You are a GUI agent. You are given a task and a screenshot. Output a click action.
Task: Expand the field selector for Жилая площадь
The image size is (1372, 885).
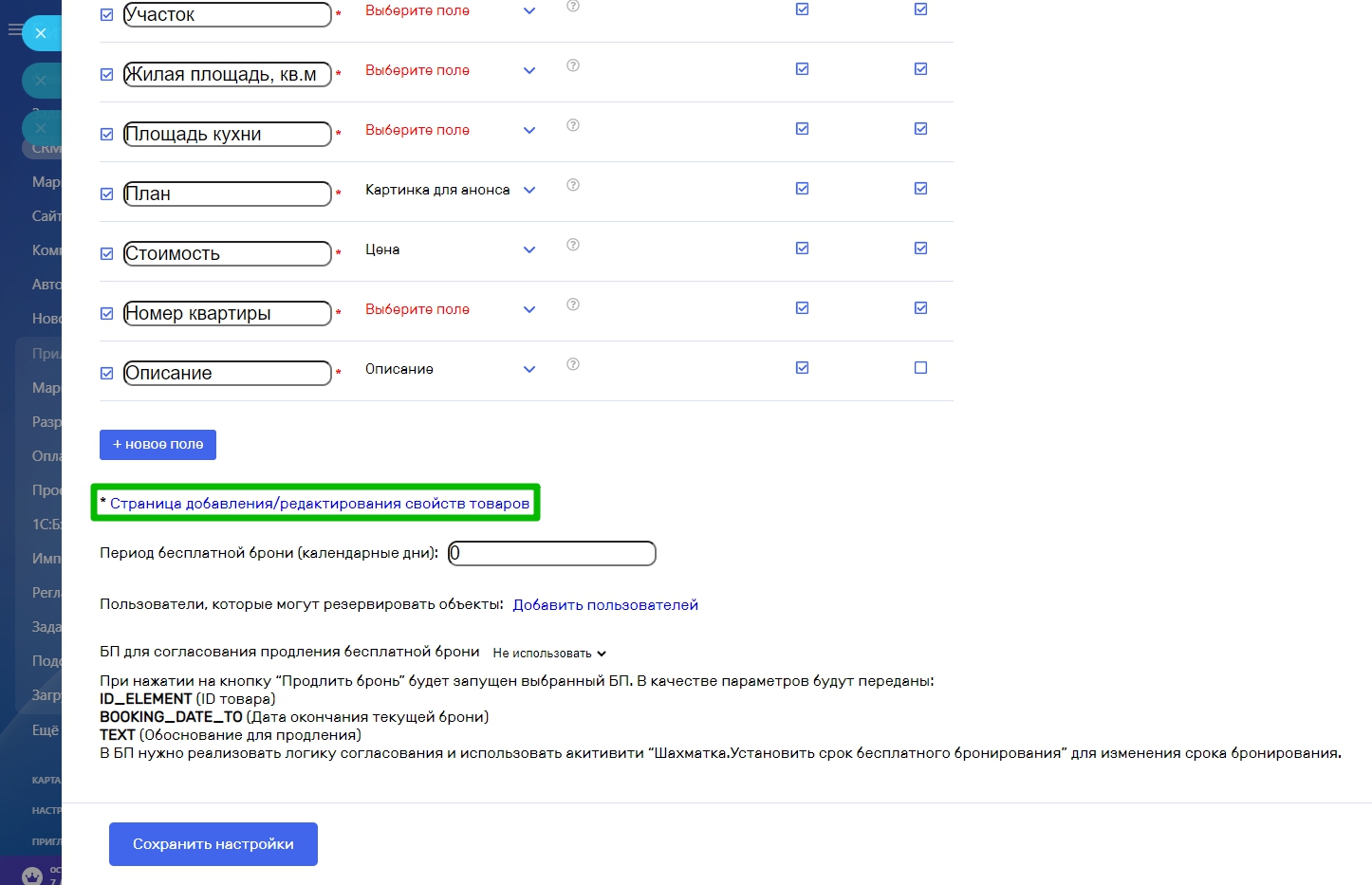click(x=451, y=70)
